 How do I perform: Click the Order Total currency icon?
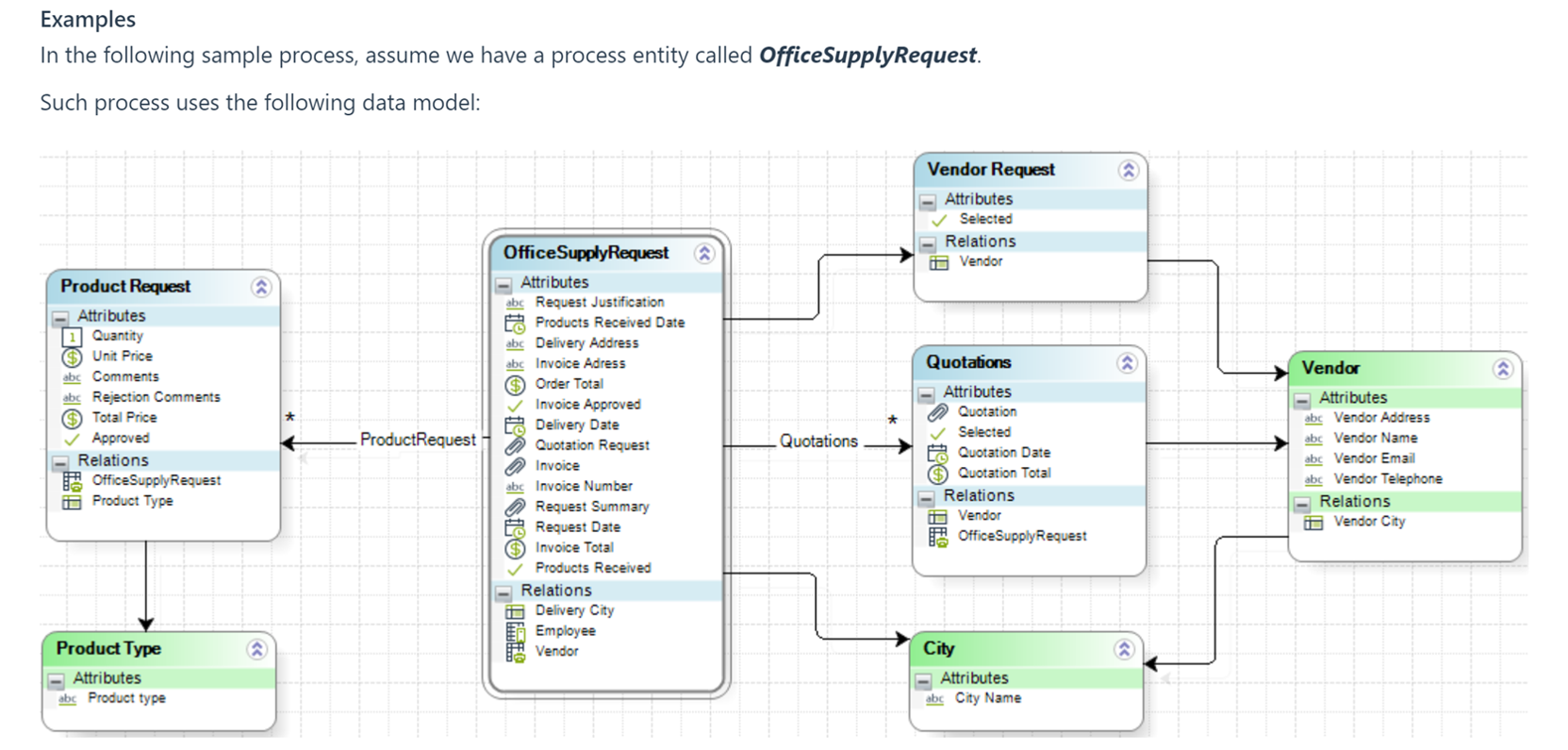pos(515,385)
